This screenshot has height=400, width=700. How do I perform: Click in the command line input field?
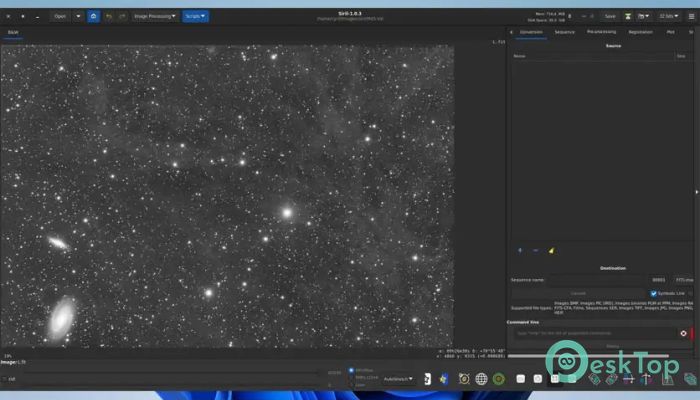point(595,333)
